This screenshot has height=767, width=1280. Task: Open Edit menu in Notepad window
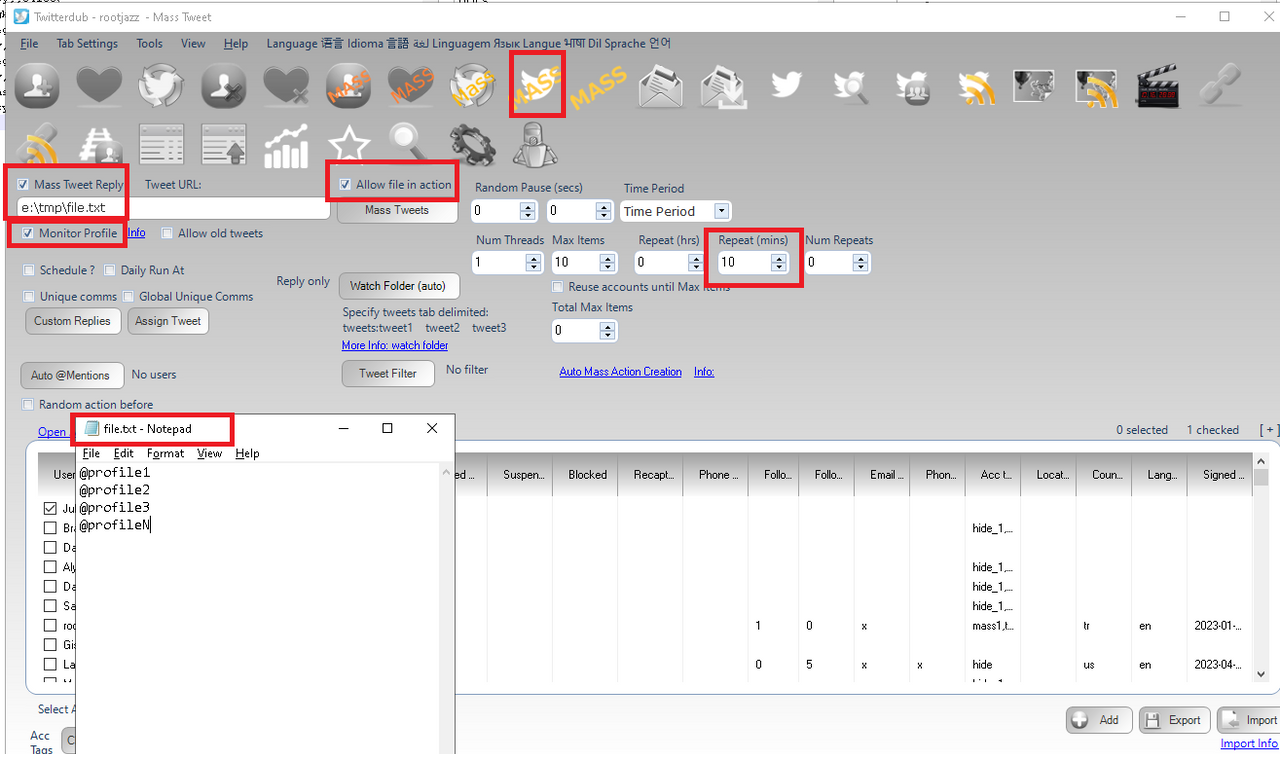tap(123, 453)
